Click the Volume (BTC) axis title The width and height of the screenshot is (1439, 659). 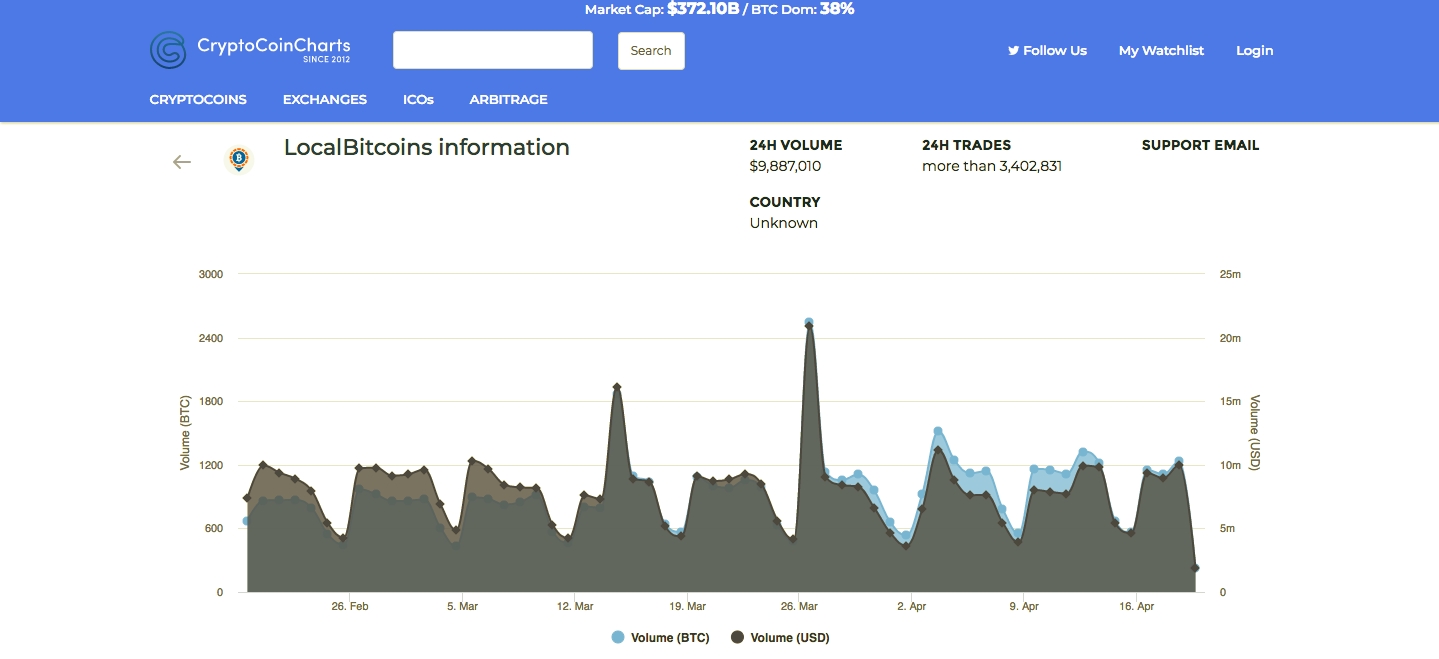(185, 433)
